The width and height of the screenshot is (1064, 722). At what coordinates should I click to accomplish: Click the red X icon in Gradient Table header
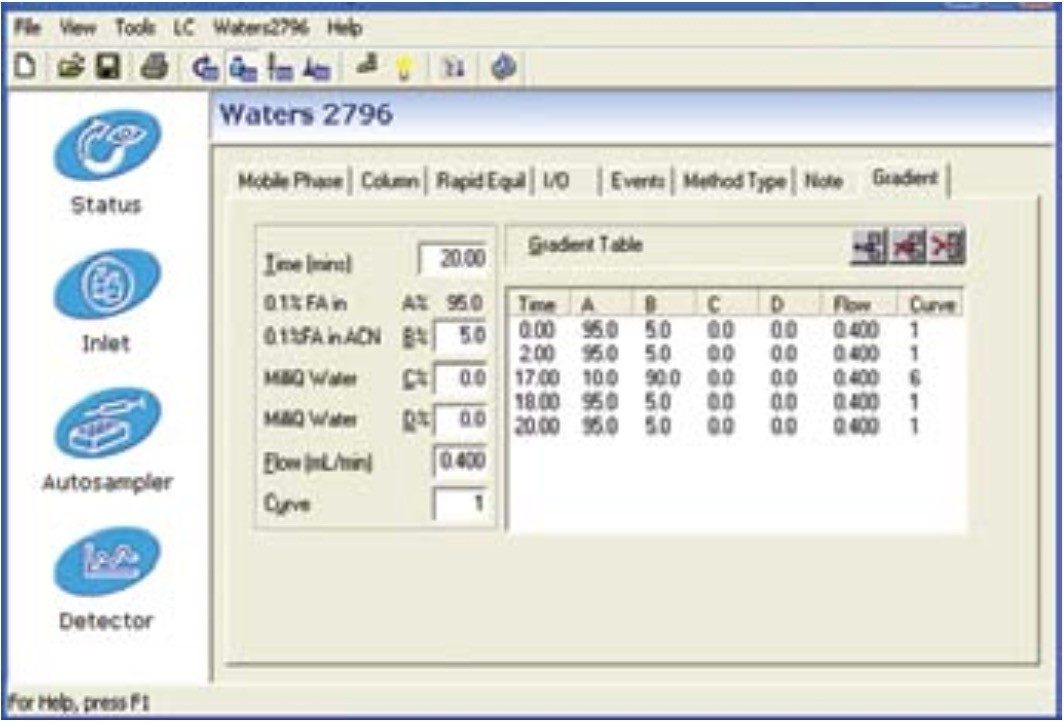(947, 247)
